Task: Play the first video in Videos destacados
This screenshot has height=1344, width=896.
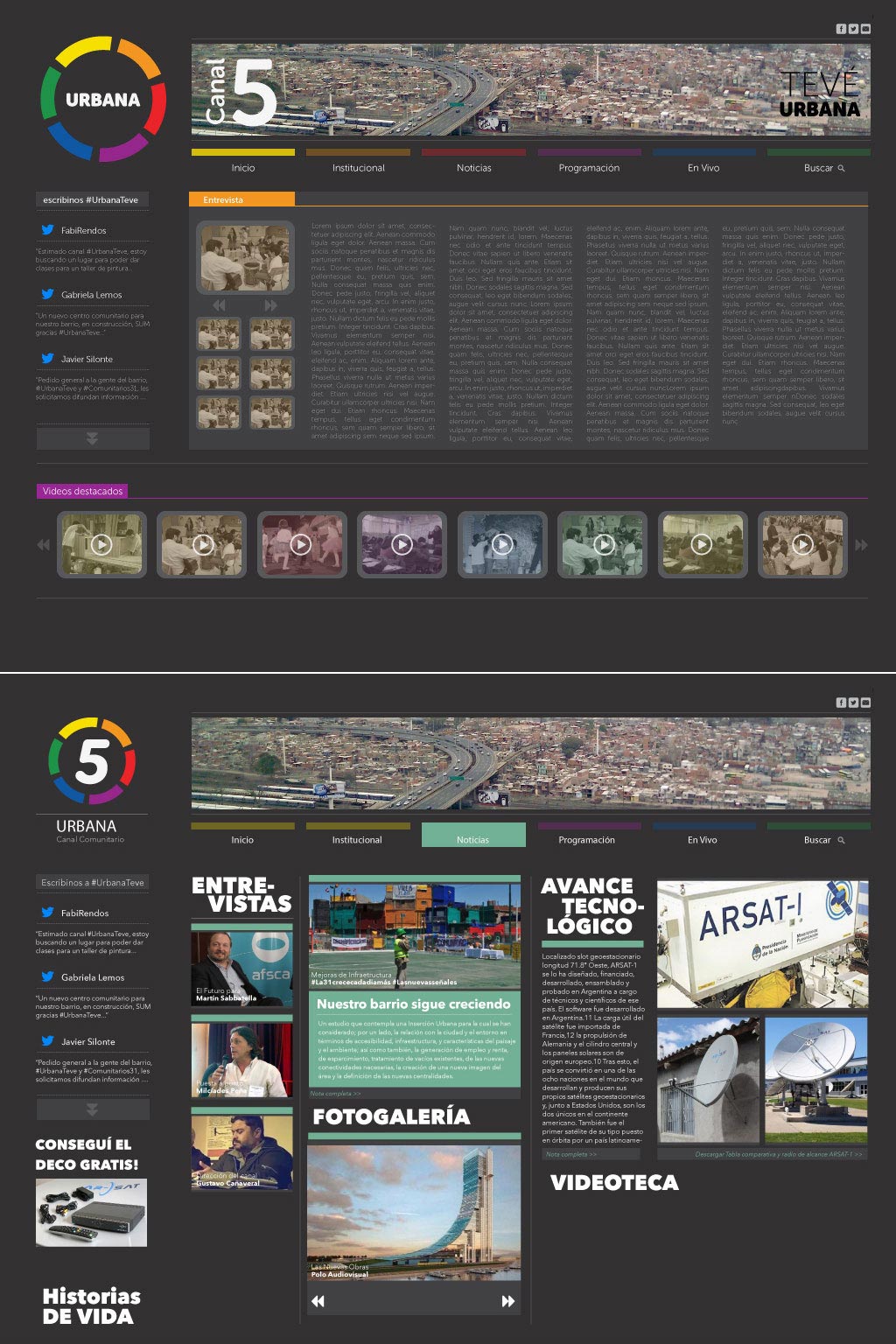Action: click(101, 544)
